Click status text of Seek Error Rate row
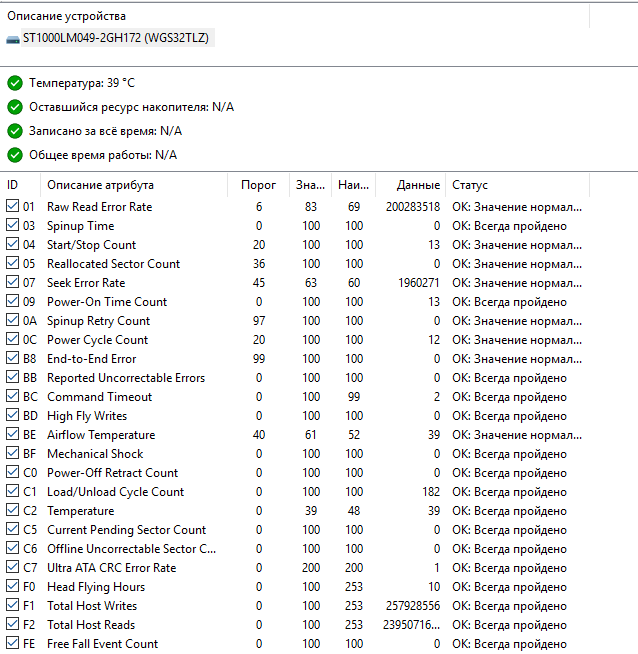This screenshot has width=638, height=654. [517, 283]
